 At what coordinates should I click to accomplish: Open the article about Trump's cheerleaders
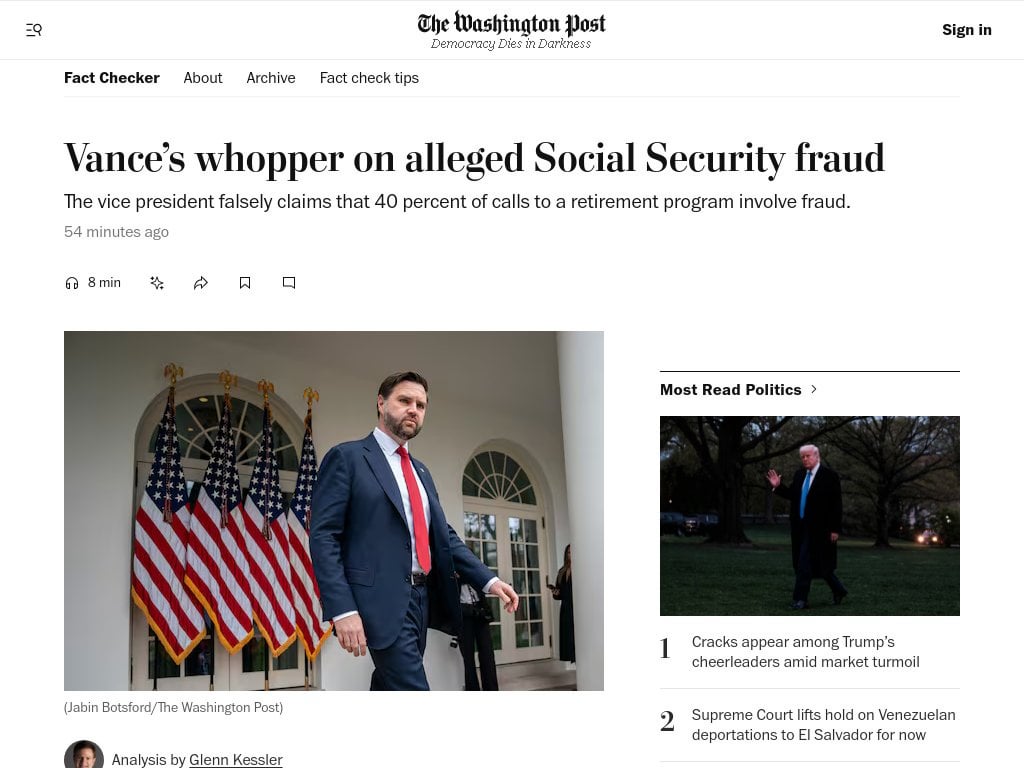click(805, 651)
